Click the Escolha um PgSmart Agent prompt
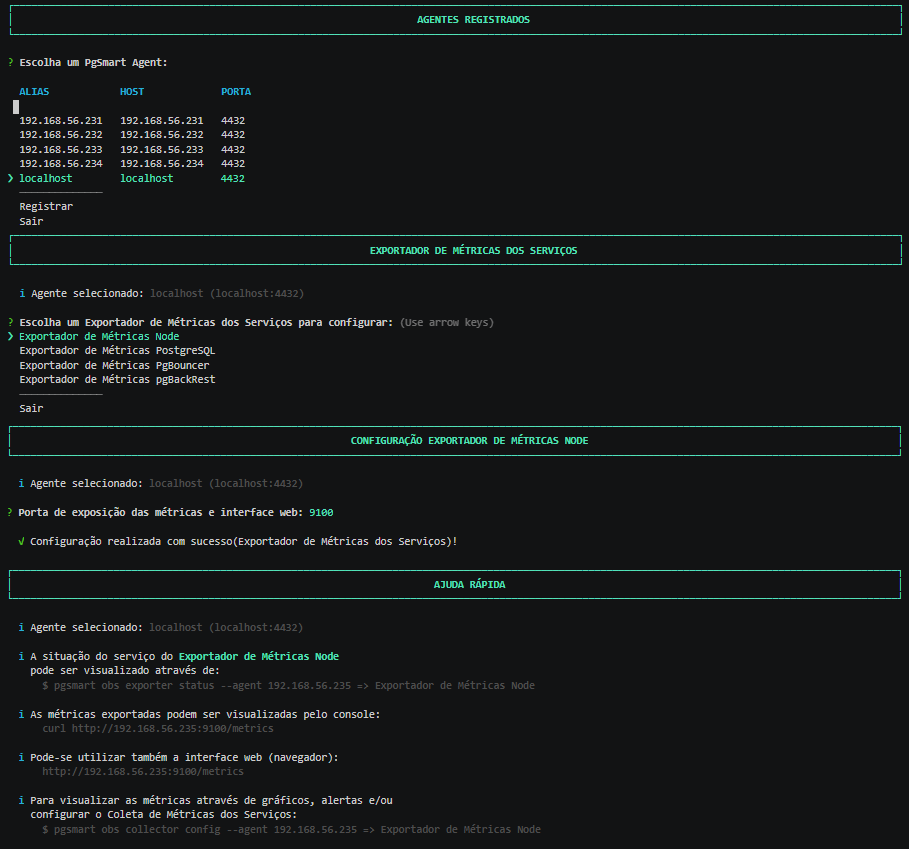Screen dimensions: 909x849 93,63
